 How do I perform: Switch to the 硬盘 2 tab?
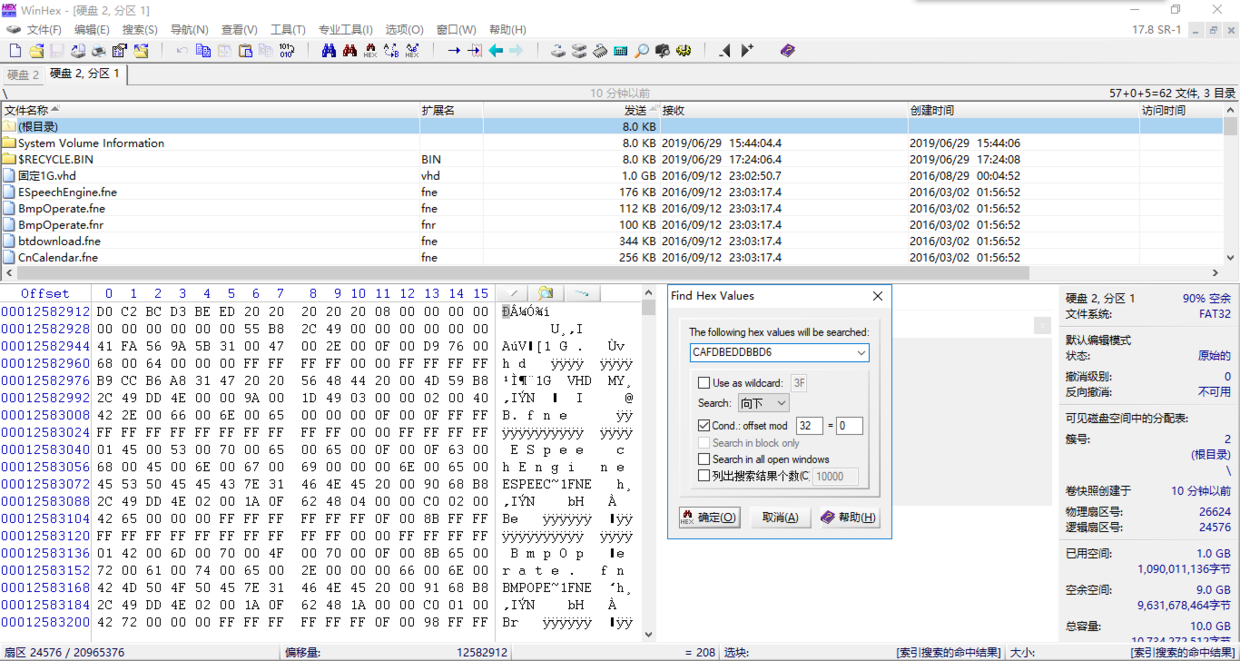click(x=23, y=75)
